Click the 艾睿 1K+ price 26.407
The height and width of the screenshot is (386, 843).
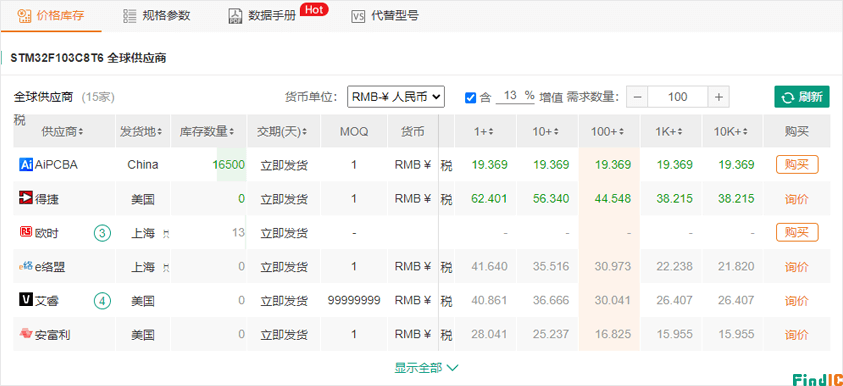[674, 300]
